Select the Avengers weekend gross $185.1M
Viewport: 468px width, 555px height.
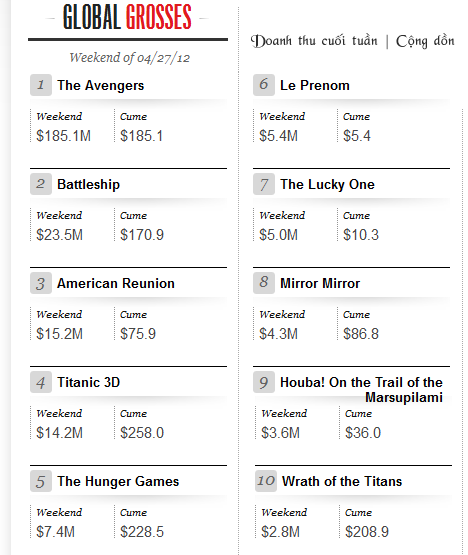point(63,136)
